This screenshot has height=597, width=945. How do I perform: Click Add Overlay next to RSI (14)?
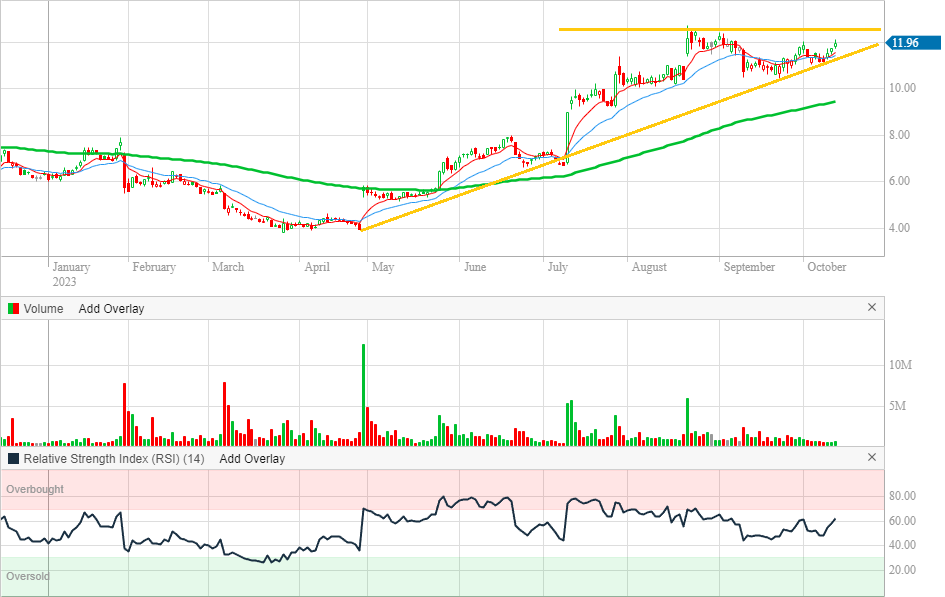pos(252,459)
